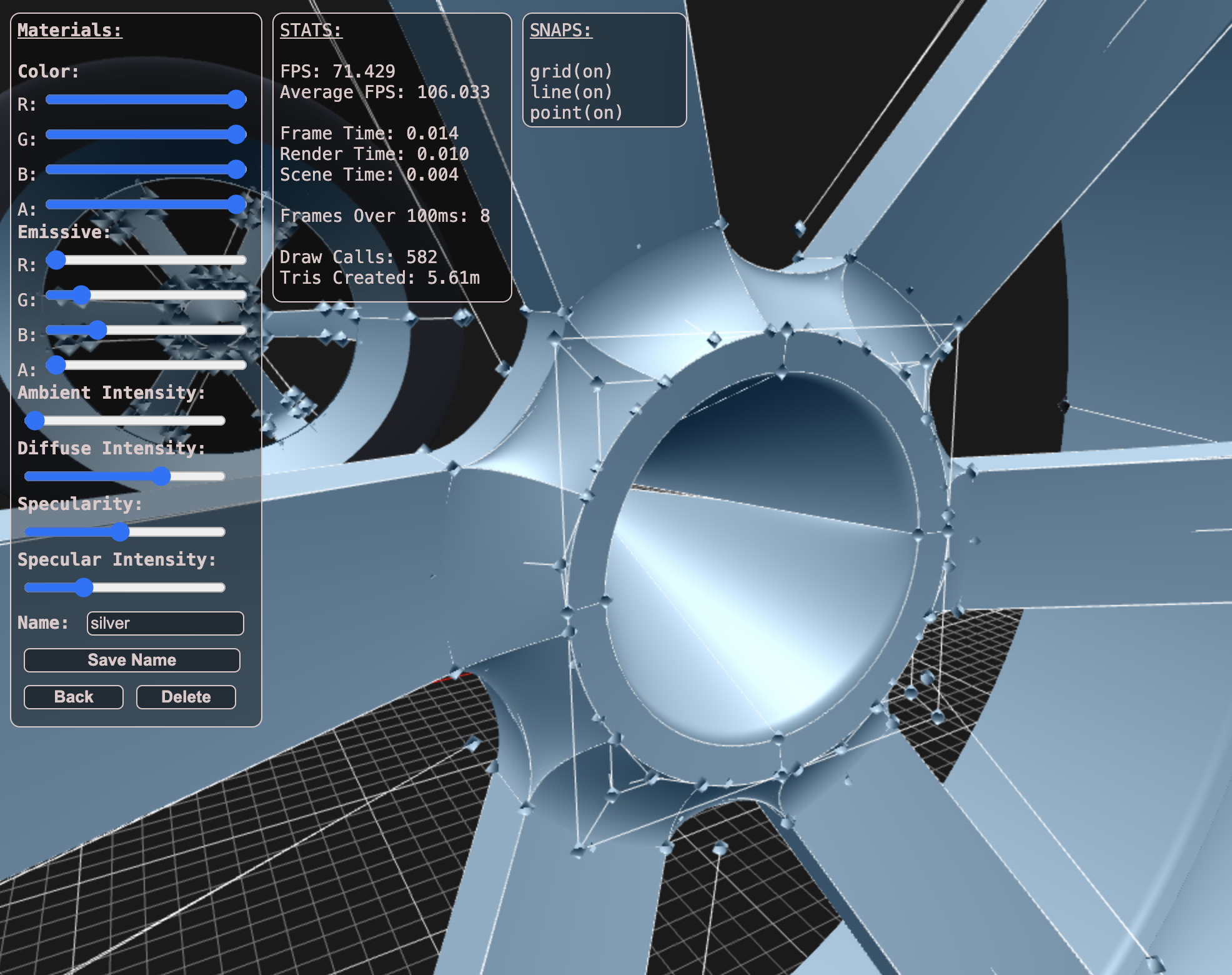Tweak the Specular Intensity slider
This screenshot has height=975, width=1232.
point(84,587)
